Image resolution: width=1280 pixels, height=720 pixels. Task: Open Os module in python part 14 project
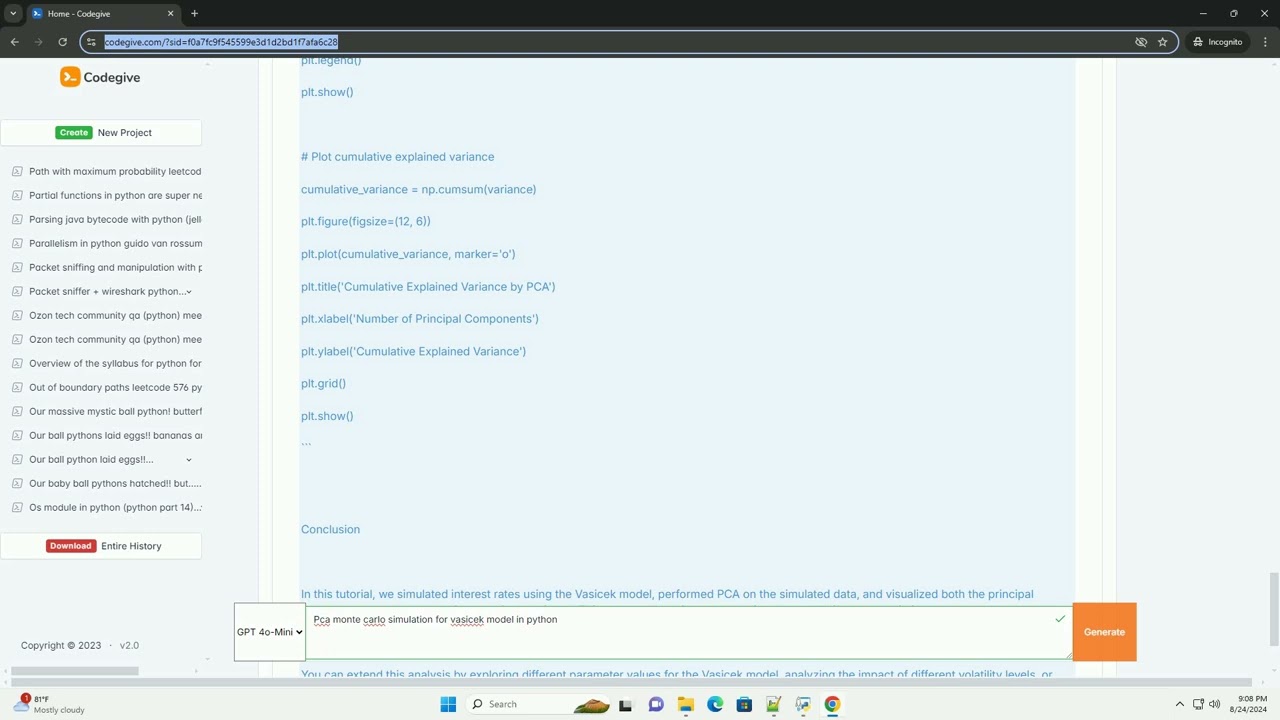click(115, 507)
